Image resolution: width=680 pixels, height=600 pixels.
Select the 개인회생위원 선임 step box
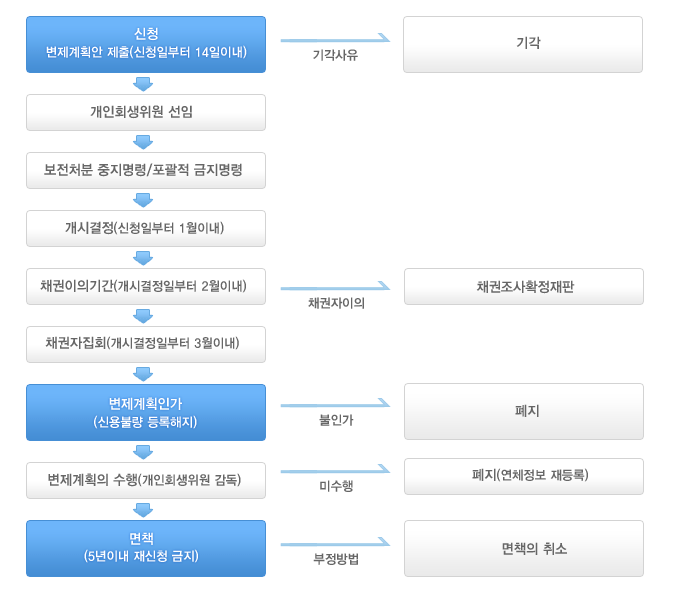pyautogui.click(x=146, y=113)
